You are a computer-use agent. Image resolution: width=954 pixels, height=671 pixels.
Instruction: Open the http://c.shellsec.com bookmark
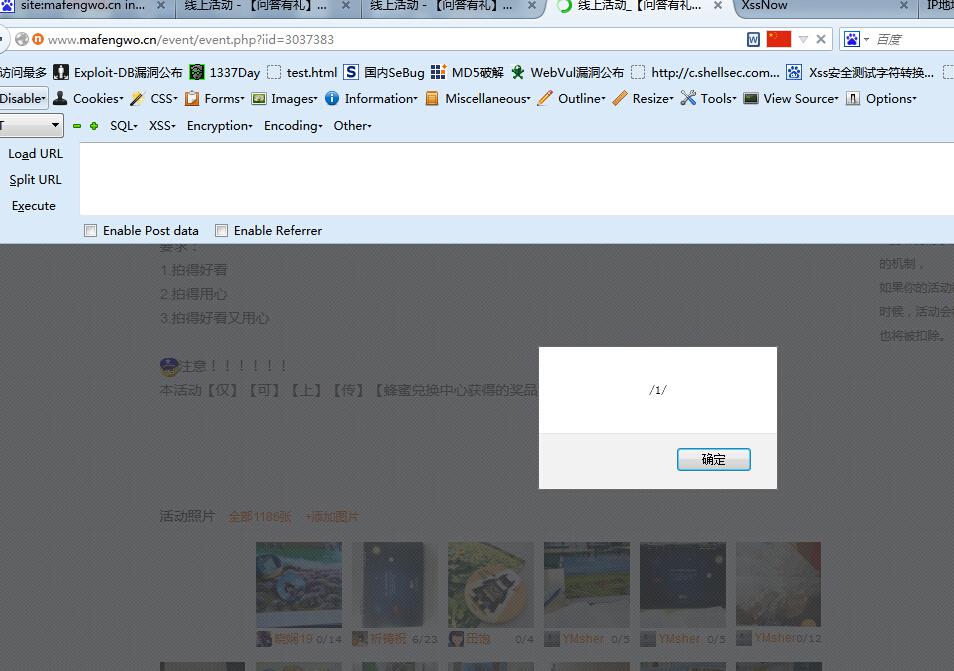coord(706,72)
